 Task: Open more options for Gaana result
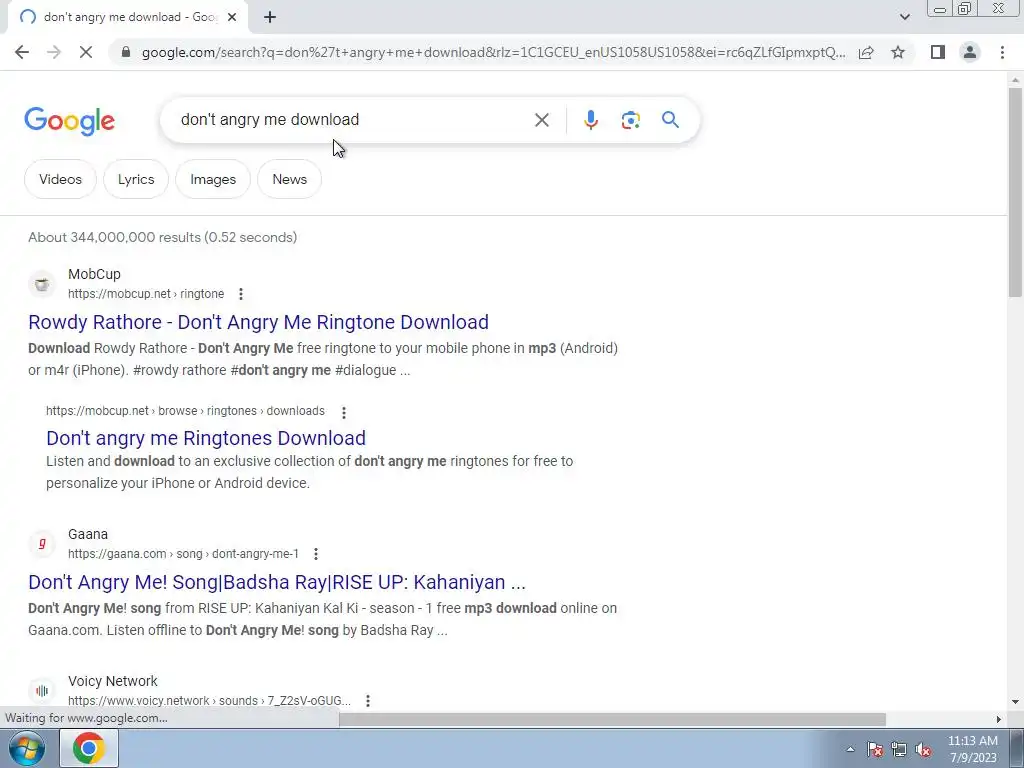(x=315, y=554)
